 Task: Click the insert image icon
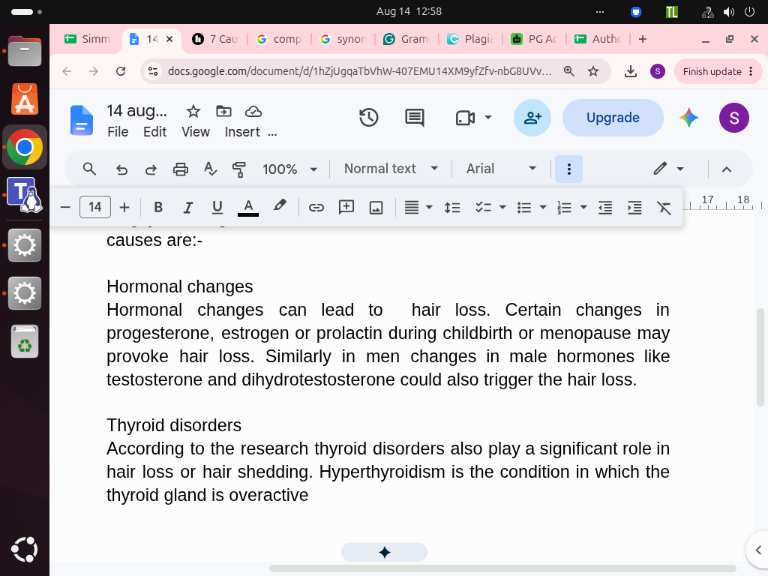376,208
